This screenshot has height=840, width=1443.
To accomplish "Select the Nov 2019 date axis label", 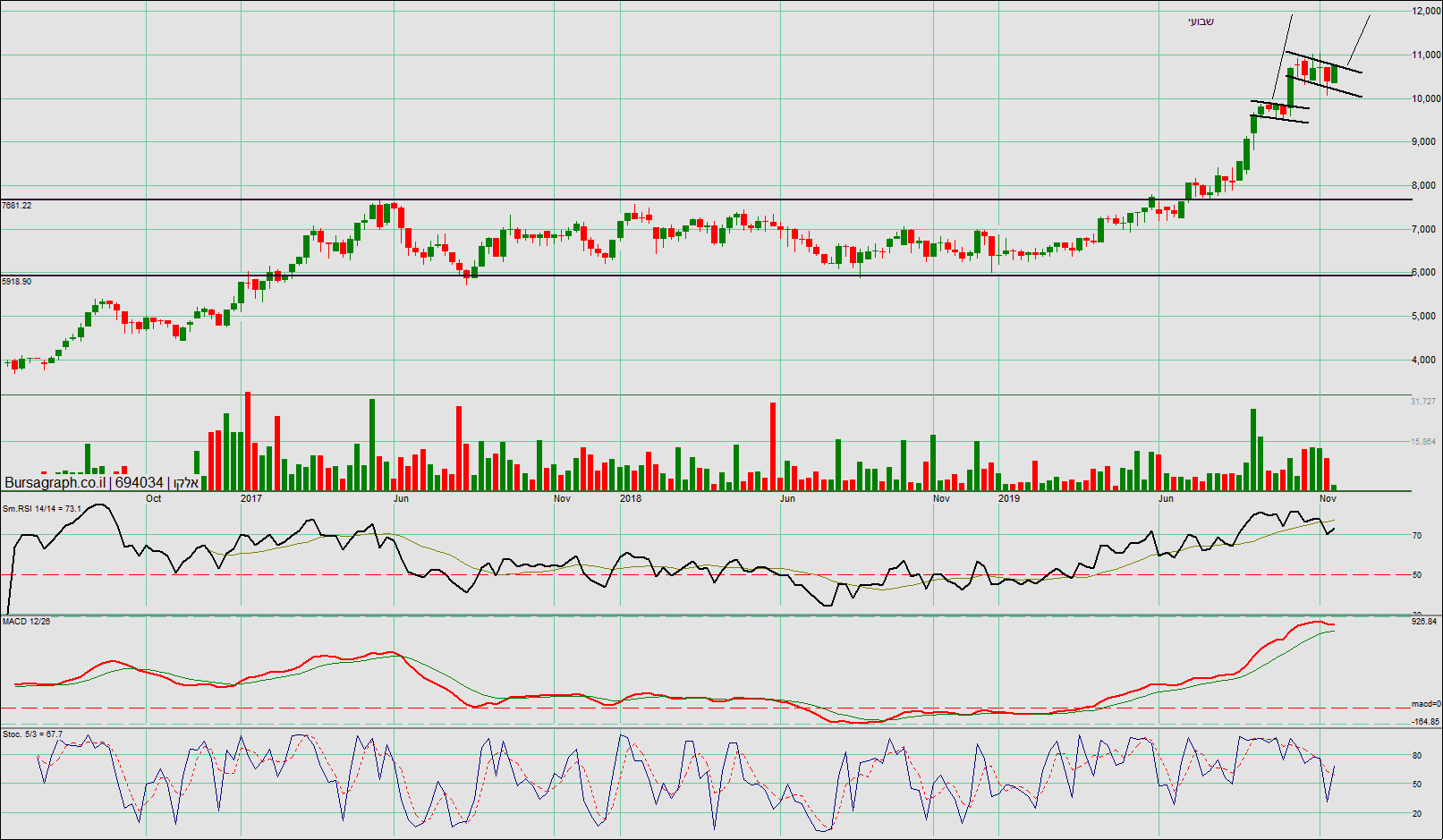I will 1328,498.
